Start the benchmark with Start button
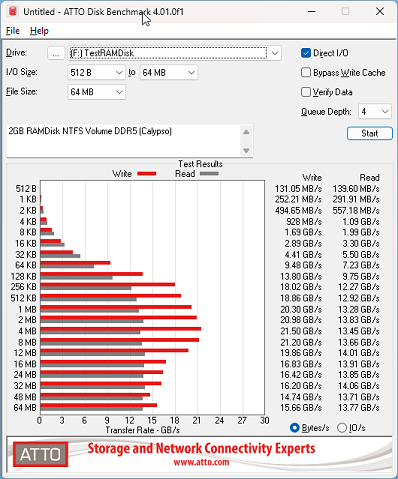This screenshot has height=479, width=398. [x=370, y=134]
